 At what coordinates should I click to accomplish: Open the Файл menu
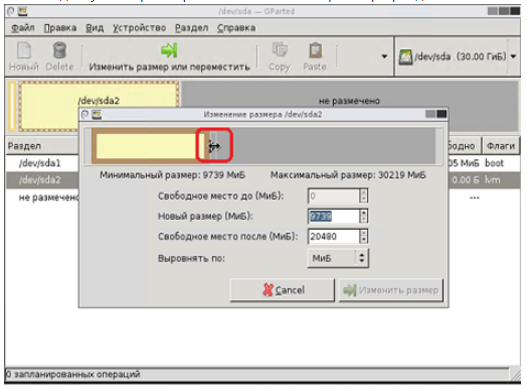pos(23,28)
